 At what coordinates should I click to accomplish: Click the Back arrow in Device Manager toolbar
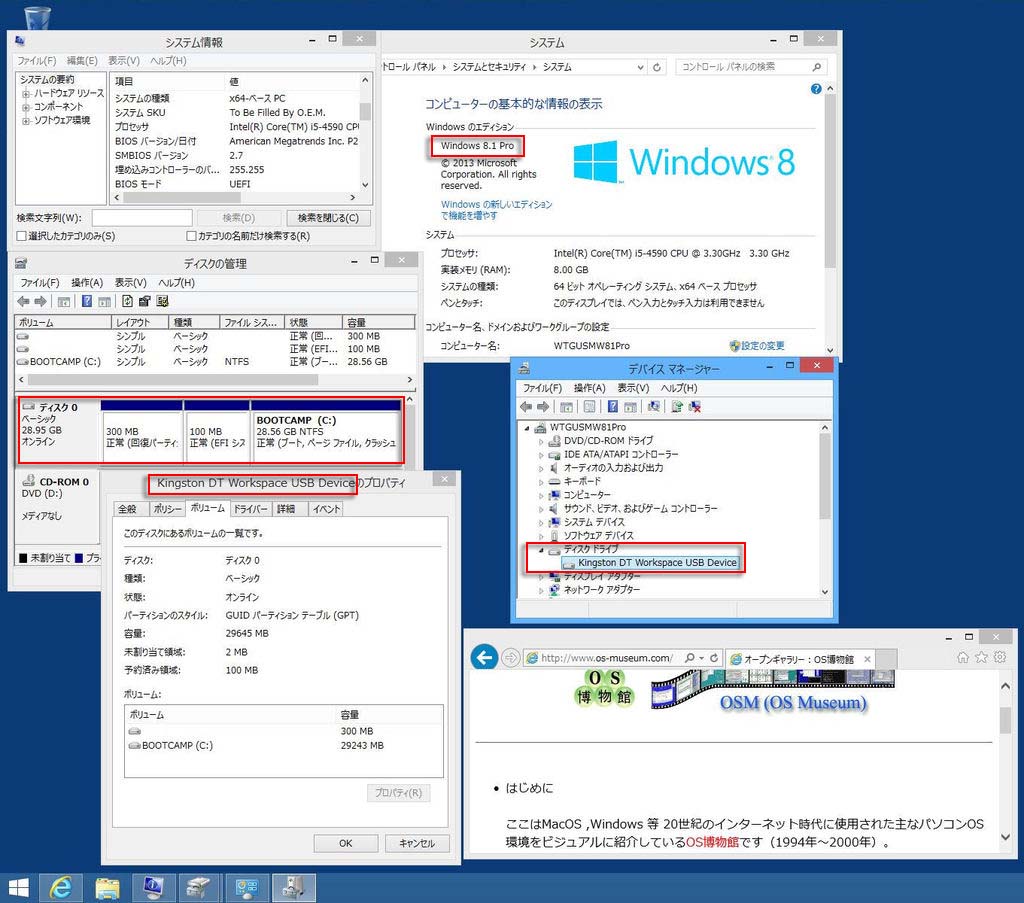(x=526, y=407)
